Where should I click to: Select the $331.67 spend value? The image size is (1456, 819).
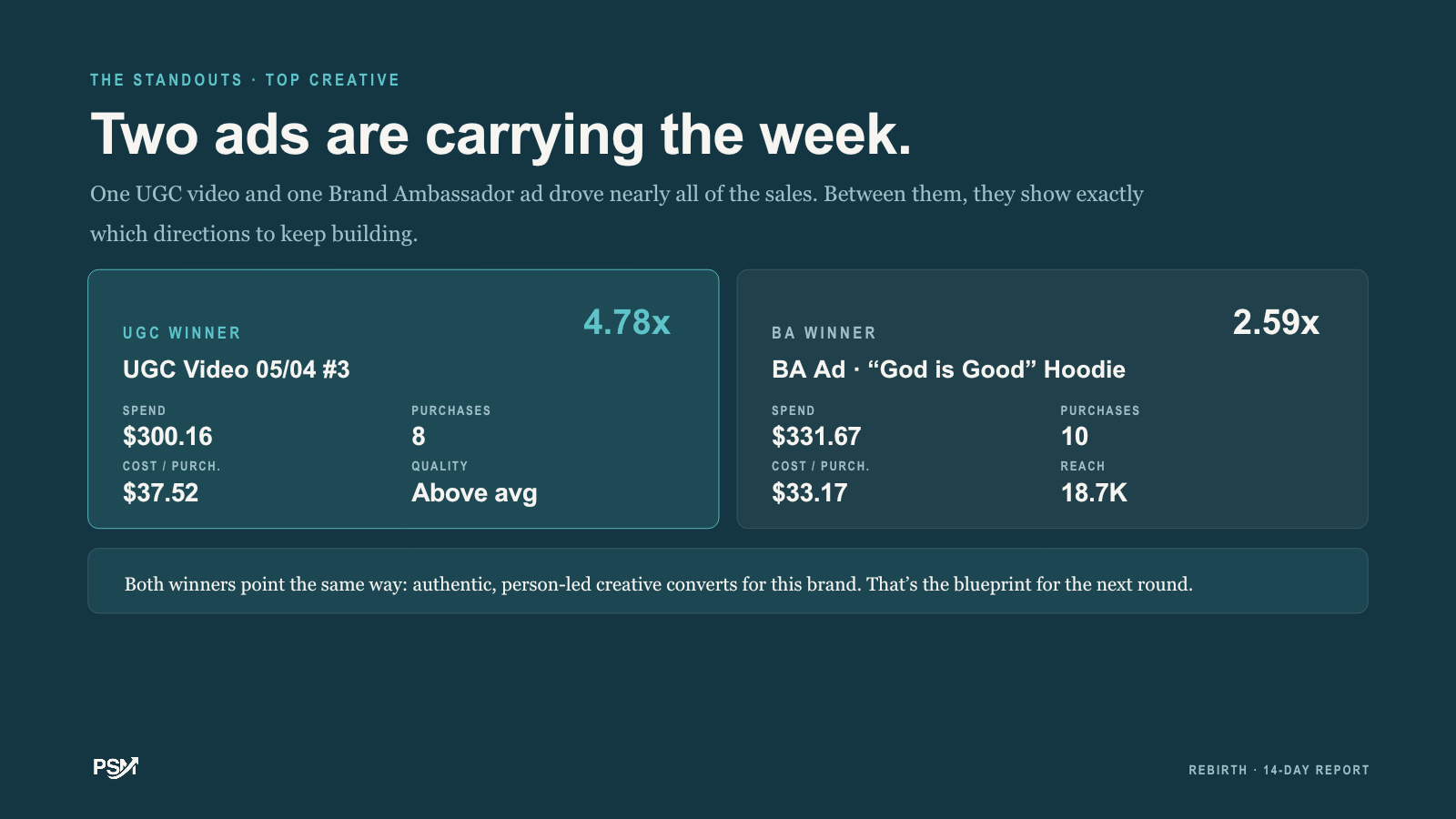pos(816,437)
